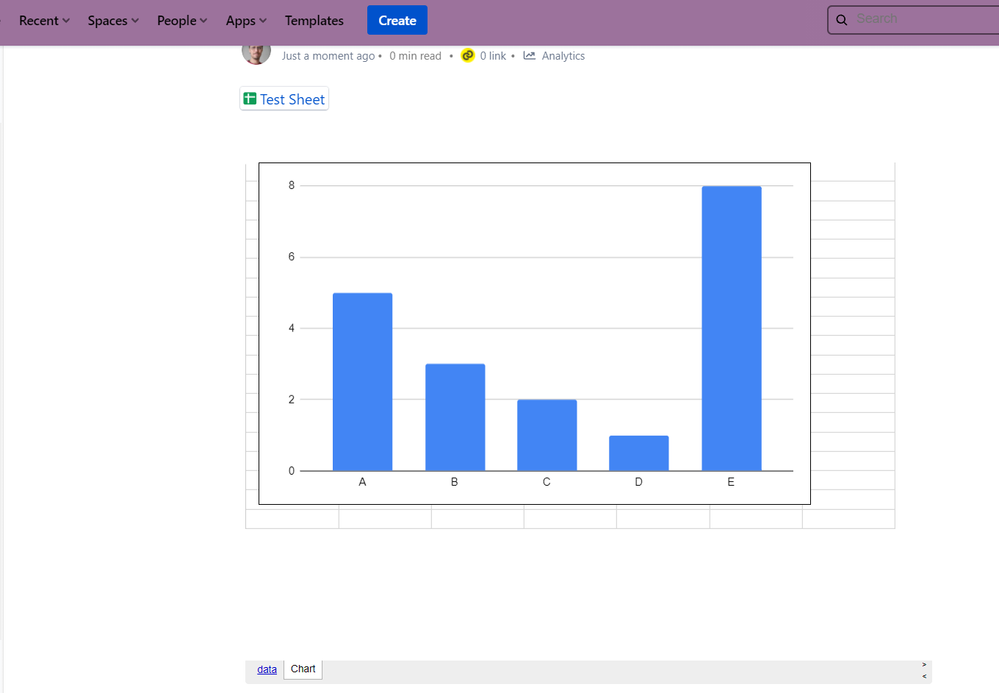The width and height of the screenshot is (999, 693).
Task: Click the Google Sheets icon on Test Sheet
Action: [x=248, y=98]
